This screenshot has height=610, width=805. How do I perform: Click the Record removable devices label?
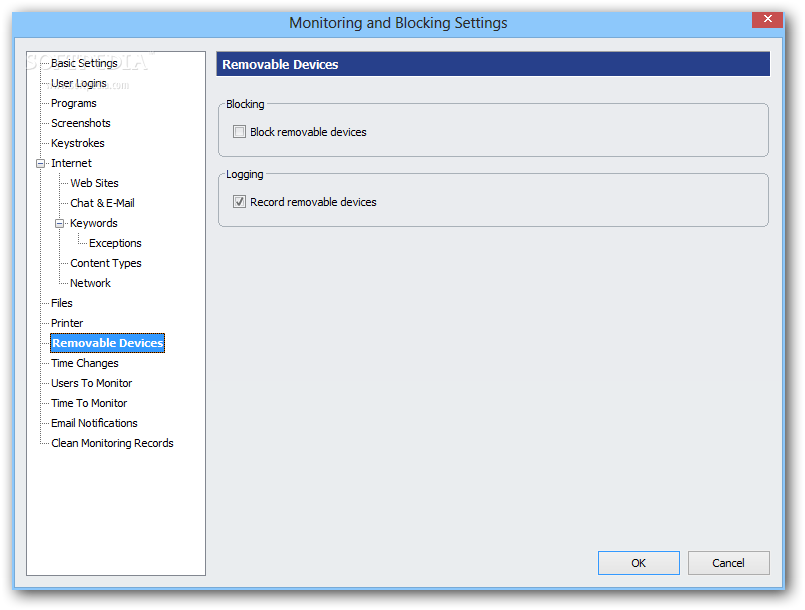point(313,202)
